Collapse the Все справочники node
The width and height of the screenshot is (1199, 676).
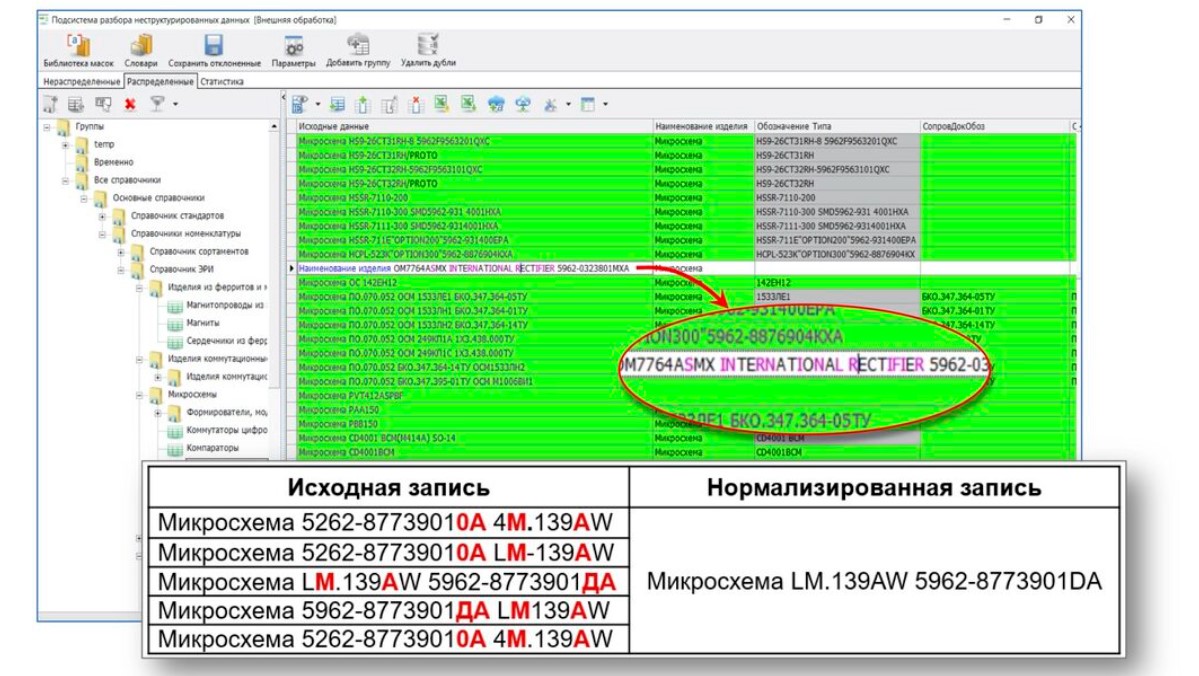[x=65, y=180]
